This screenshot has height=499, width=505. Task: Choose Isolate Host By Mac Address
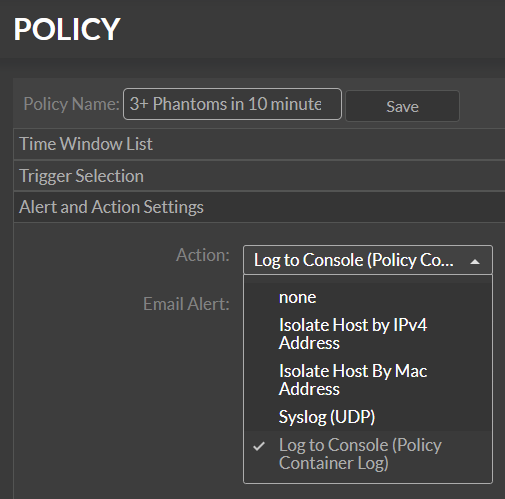(x=368, y=380)
